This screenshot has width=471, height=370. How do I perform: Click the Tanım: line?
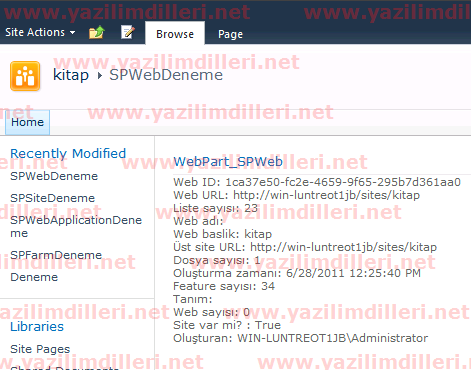[193, 299]
